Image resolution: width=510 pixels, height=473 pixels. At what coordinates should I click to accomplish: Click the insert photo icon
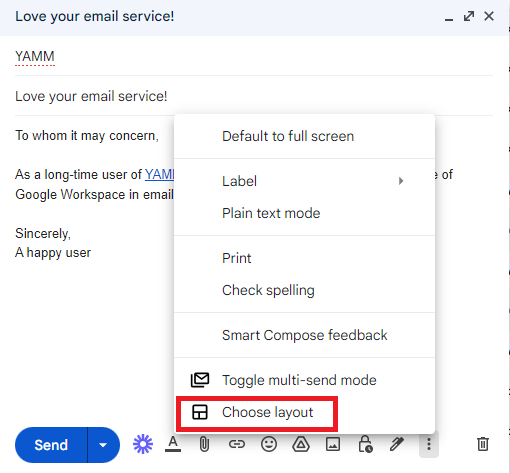tap(333, 444)
